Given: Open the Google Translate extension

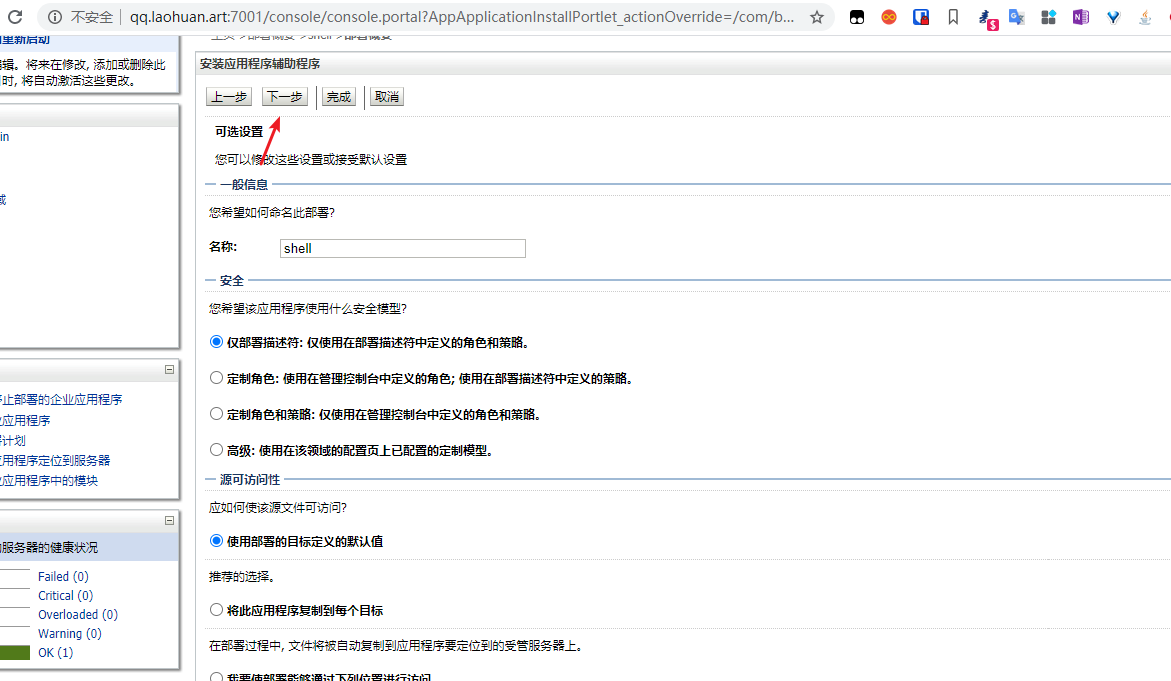Looking at the screenshot, I should [x=1016, y=17].
